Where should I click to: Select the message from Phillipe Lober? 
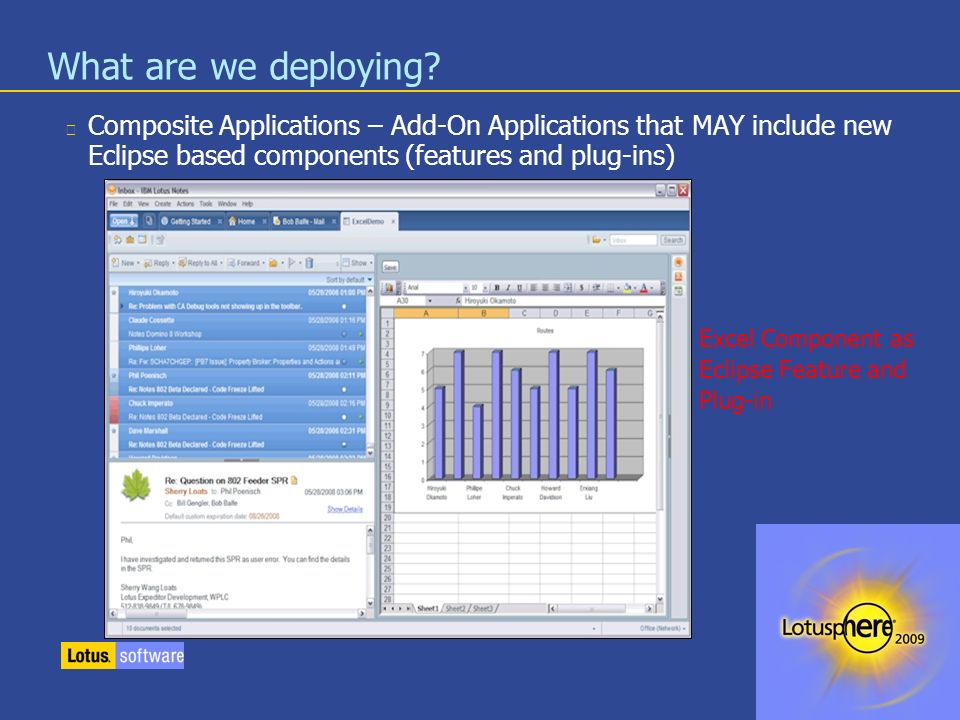coord(242,354)
